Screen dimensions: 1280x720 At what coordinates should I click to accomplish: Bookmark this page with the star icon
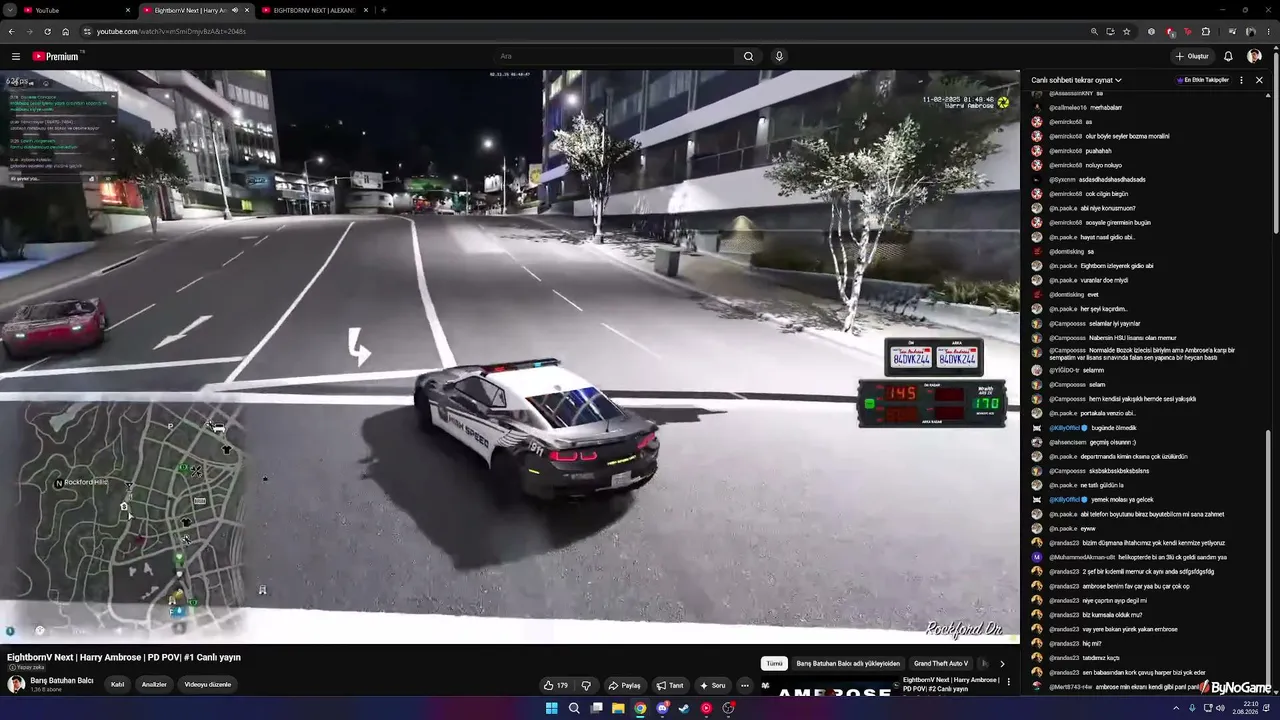coord(1127,31)
